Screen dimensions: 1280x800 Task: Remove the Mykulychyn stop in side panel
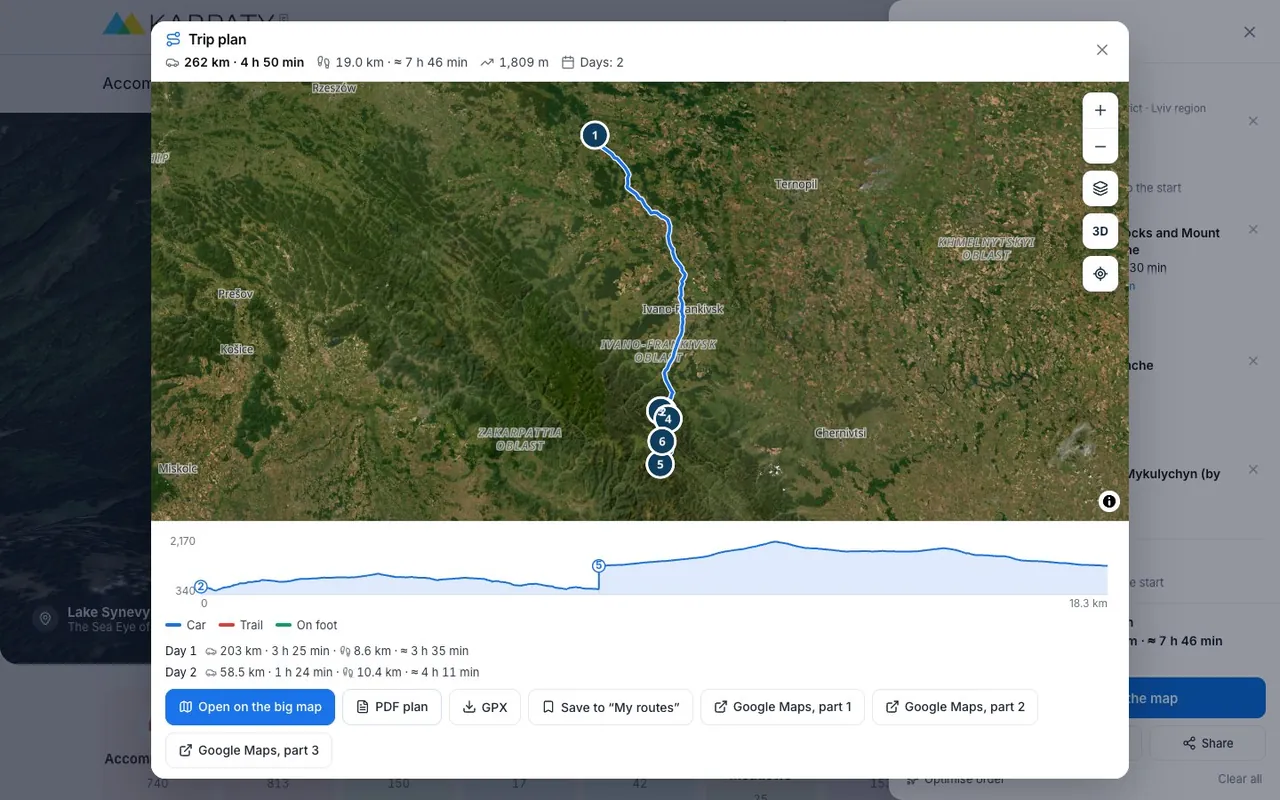1253,469
